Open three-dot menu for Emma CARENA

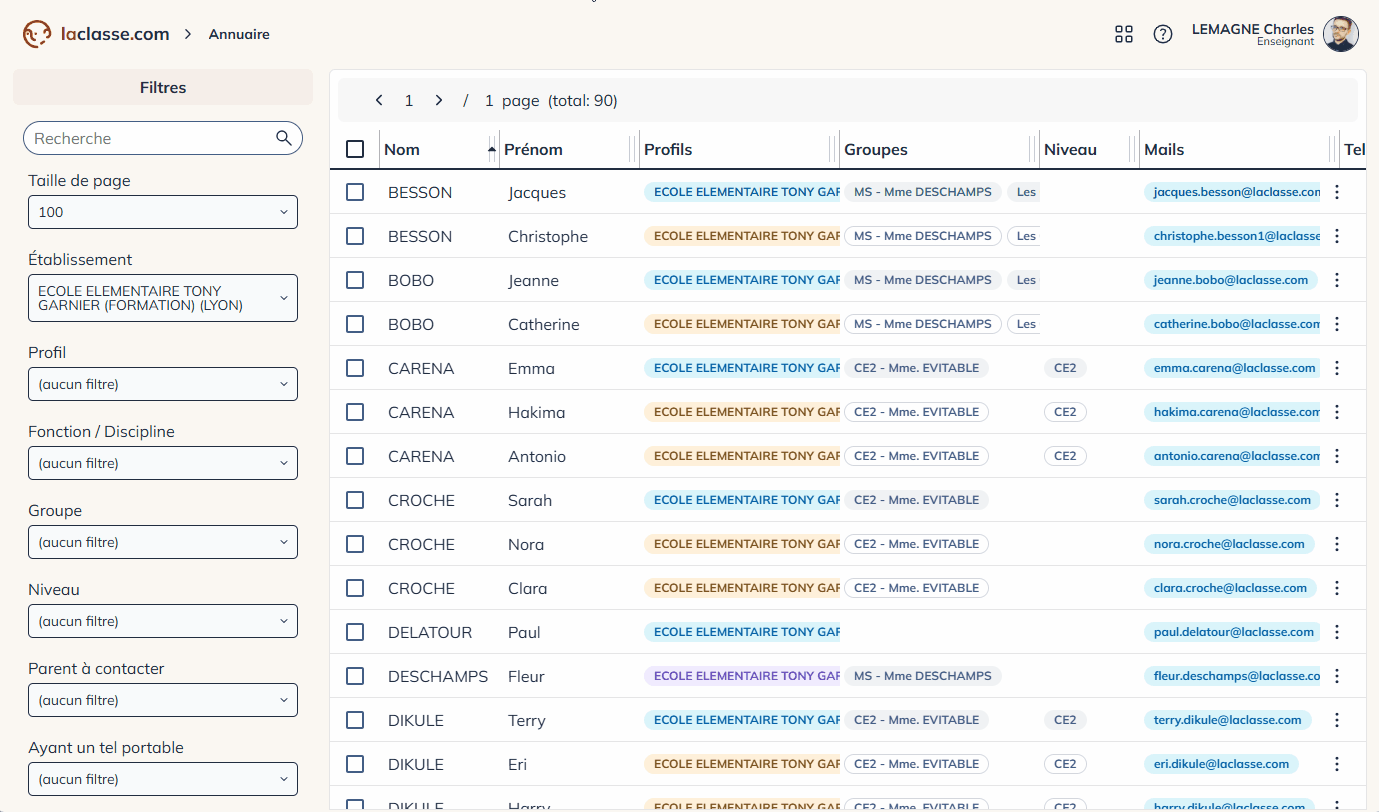click(x=1337, y=368)
